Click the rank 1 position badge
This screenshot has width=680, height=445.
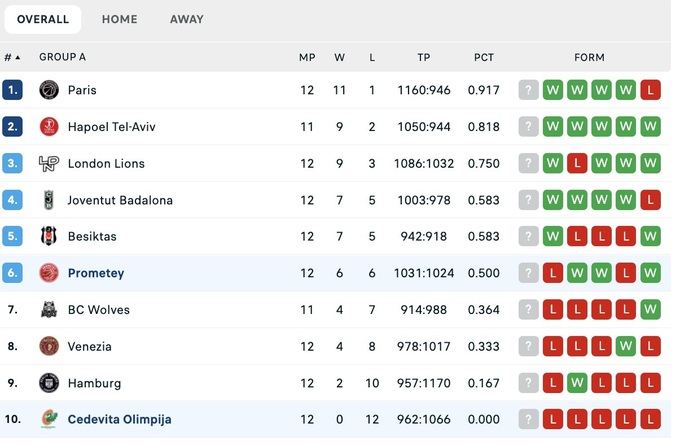coord(12,90)
